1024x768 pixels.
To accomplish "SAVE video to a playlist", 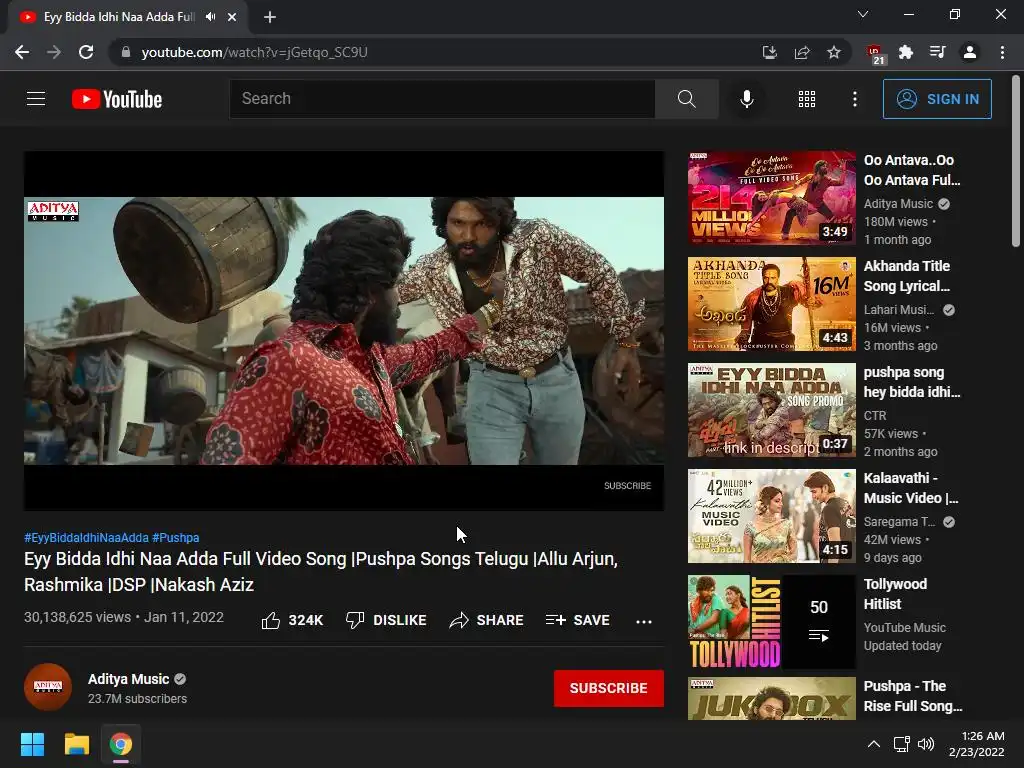I will (577, 620).
